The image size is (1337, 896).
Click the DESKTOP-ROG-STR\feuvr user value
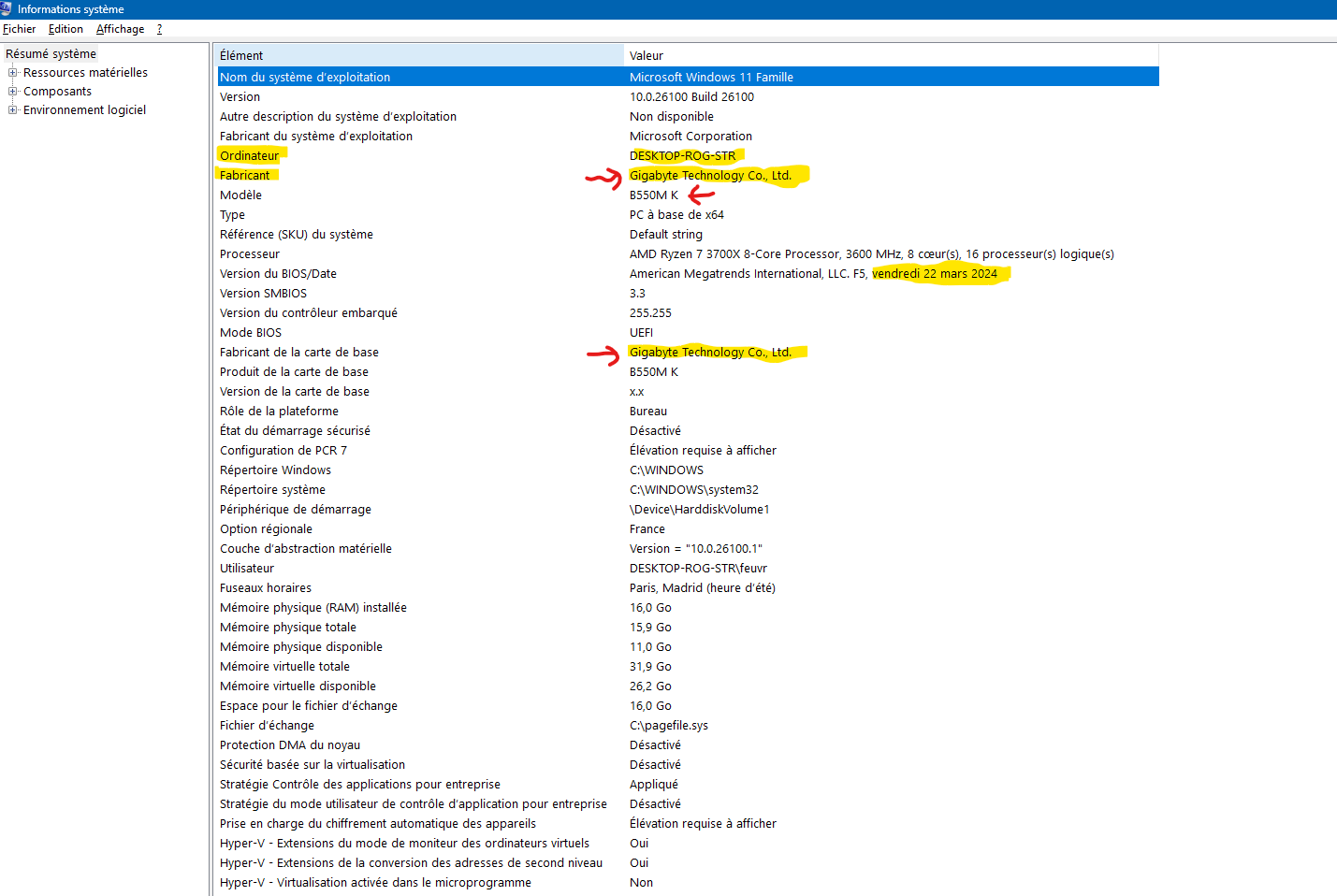[x=698, y=569]
